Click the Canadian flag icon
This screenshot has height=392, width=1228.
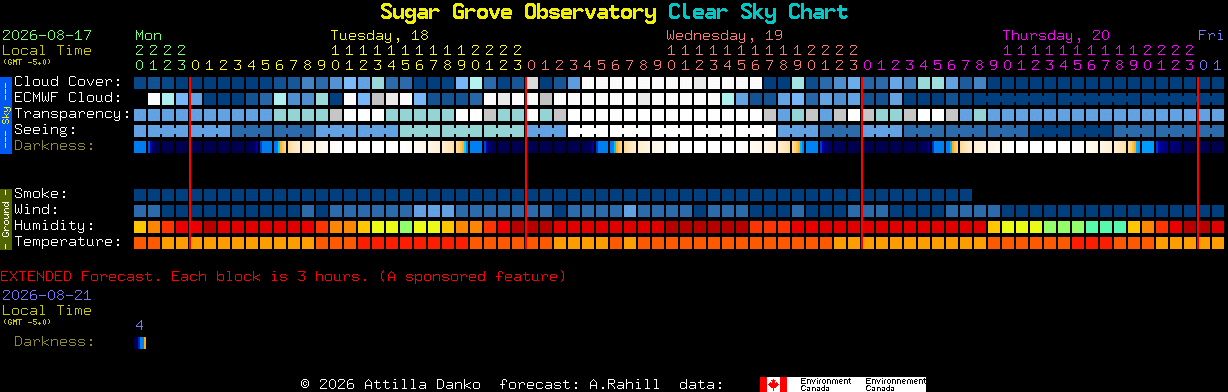pos(773,384)
